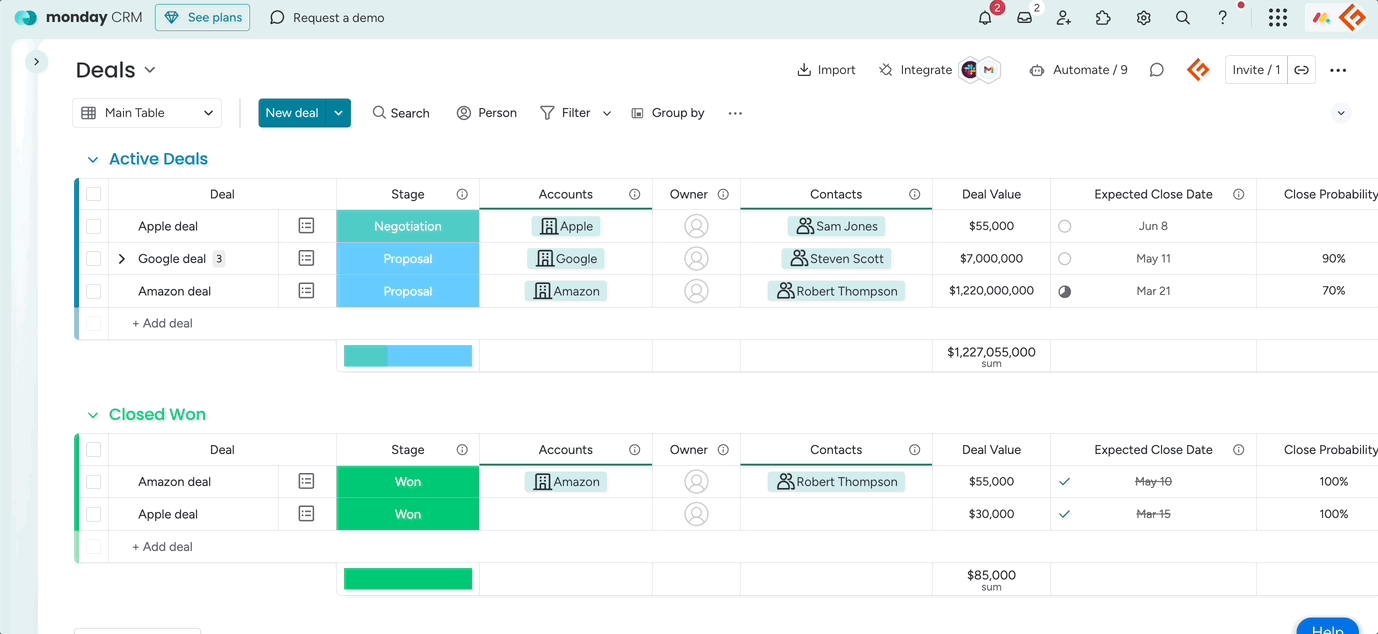The image size is (1378, 634).
Task: Open updates for Amazon deal in Closed Won
Action: tap(306, 481)
